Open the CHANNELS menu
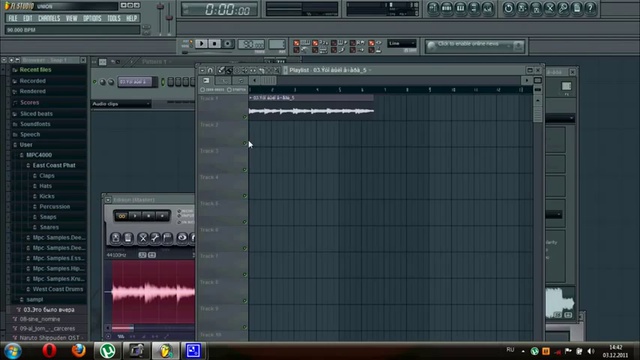 point(49,18)
